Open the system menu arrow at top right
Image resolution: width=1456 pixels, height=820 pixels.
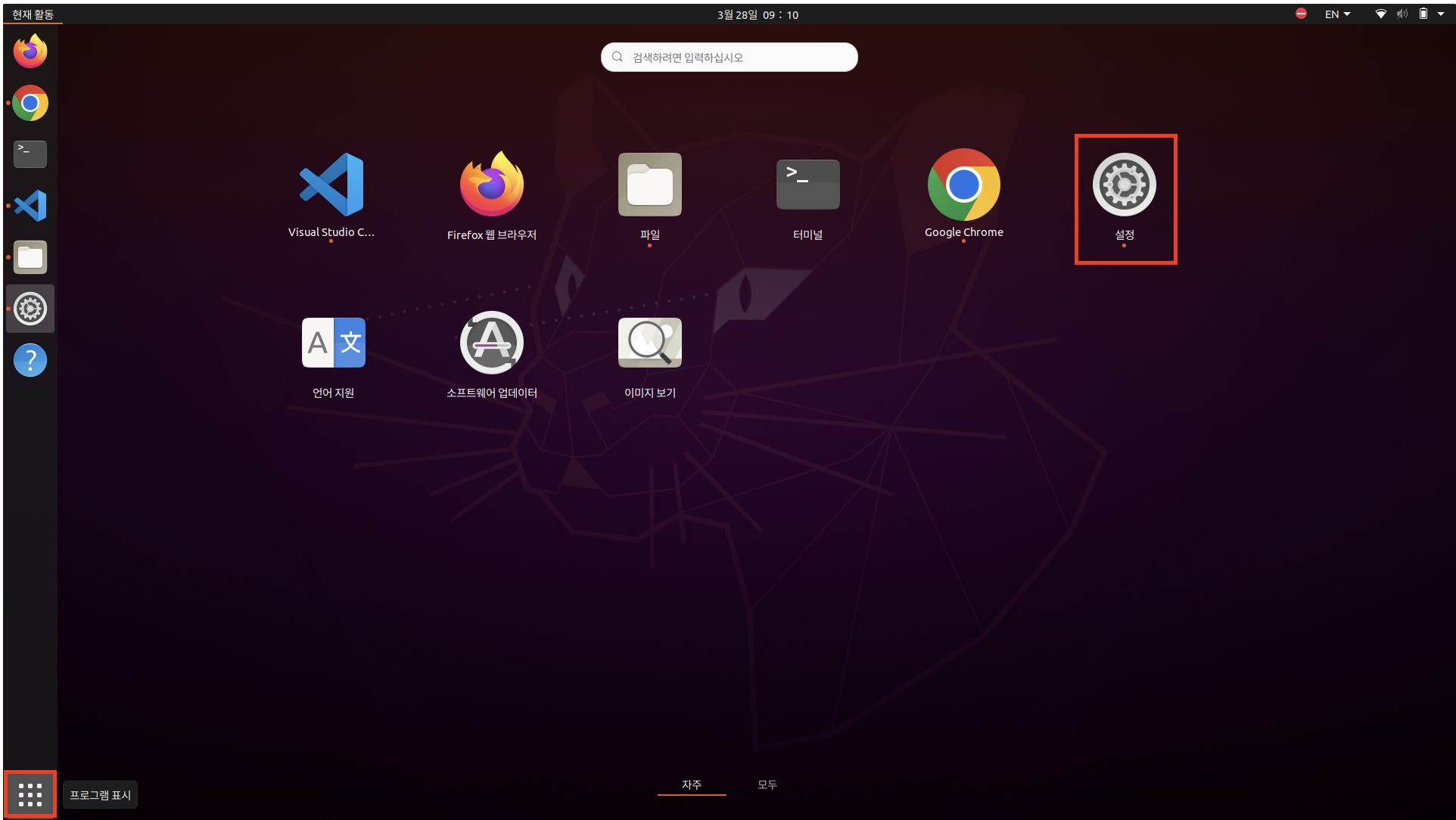coord(1441,14)
